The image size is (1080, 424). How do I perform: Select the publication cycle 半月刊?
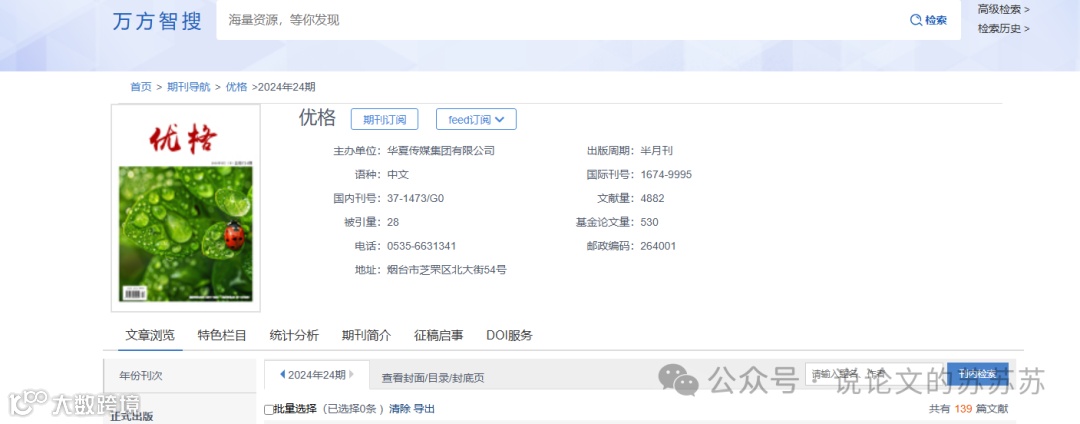(x=656, y=151)
